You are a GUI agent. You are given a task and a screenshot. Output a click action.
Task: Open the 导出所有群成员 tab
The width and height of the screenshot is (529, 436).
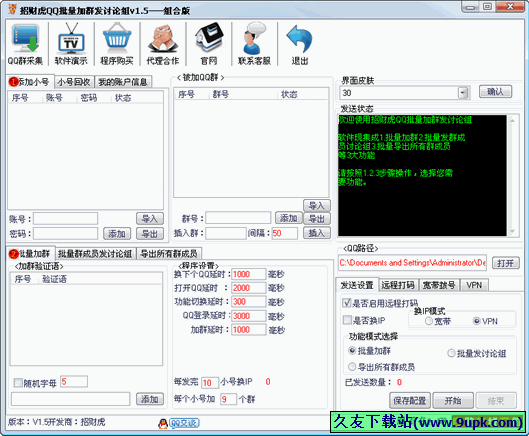click(x=169, y=254)
